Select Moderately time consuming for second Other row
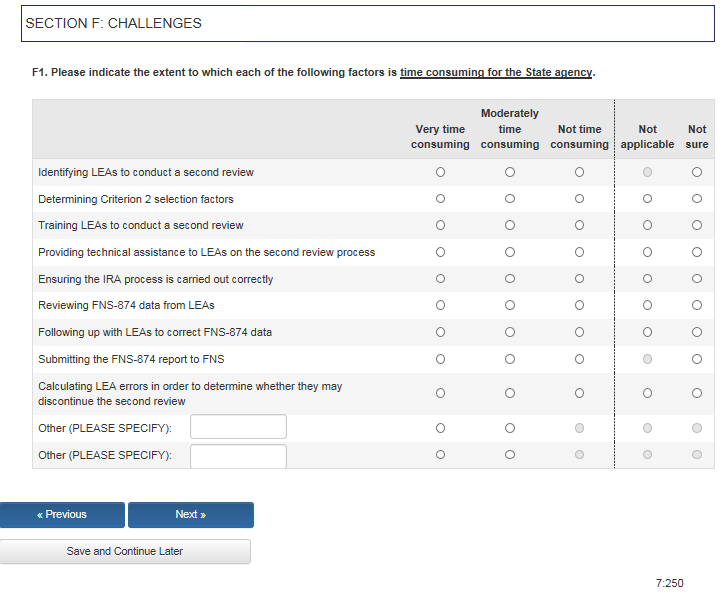This screenshot has width=727, height=595. pyautogui.click(x=510, y=455)
